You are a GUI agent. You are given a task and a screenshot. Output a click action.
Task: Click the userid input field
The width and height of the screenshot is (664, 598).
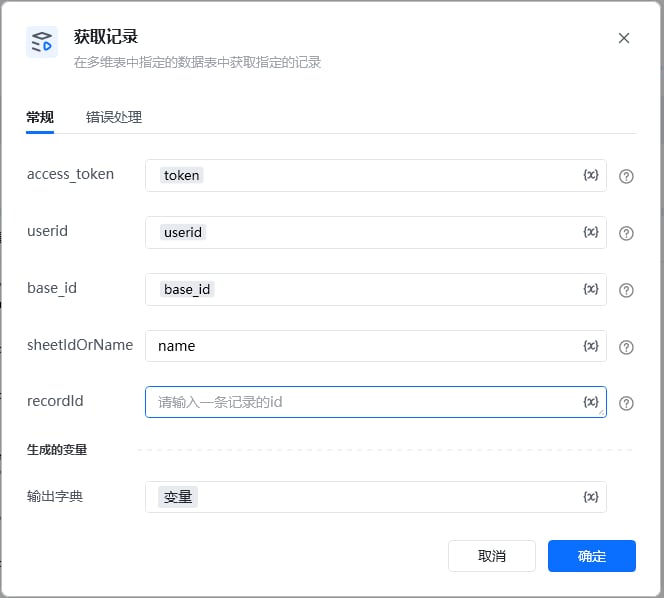376,233
